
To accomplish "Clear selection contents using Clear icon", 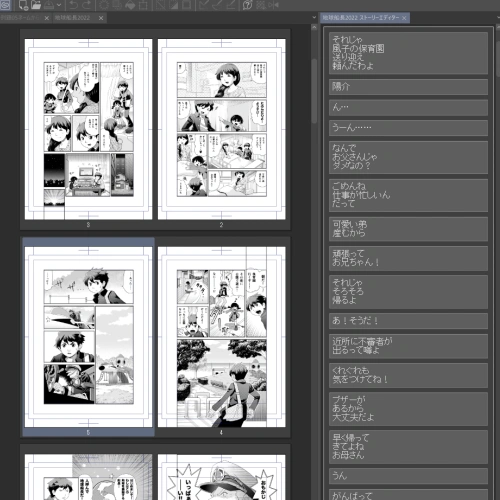I will [104, 5].
